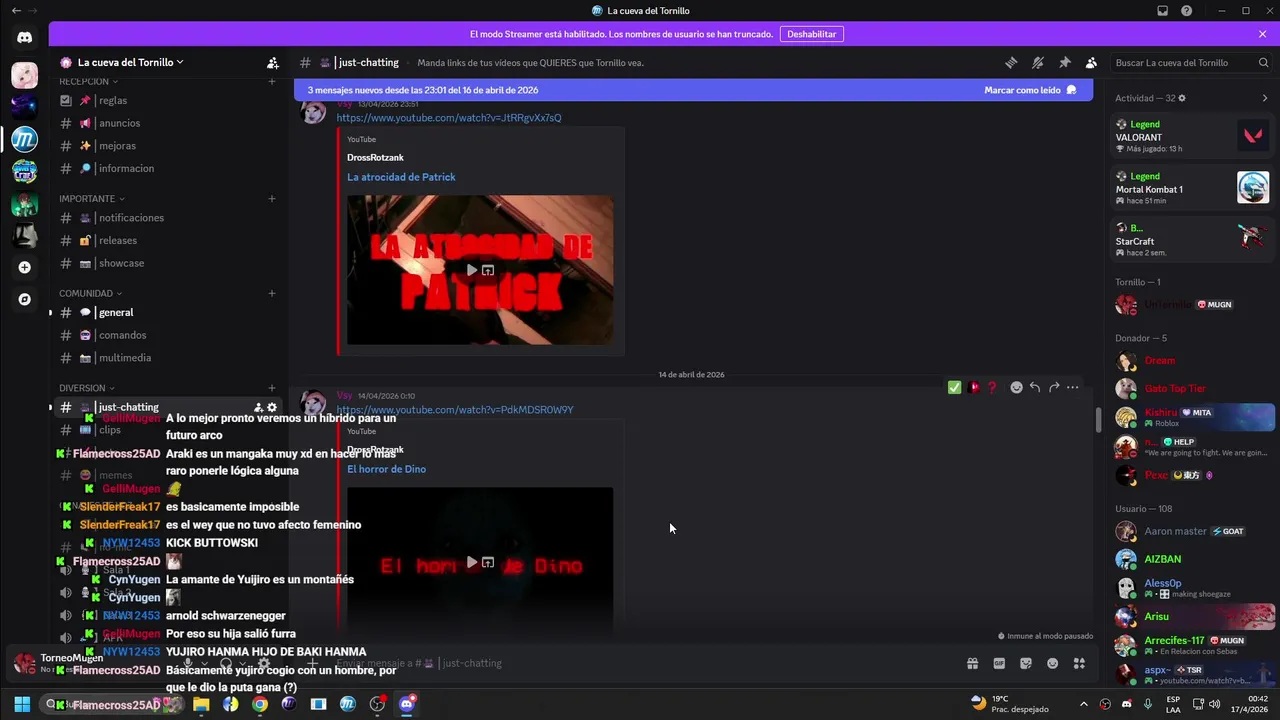Click create invite icon on just-chatting channel
The width and height of the screenshot is (1280, 720).
[258, 407]
